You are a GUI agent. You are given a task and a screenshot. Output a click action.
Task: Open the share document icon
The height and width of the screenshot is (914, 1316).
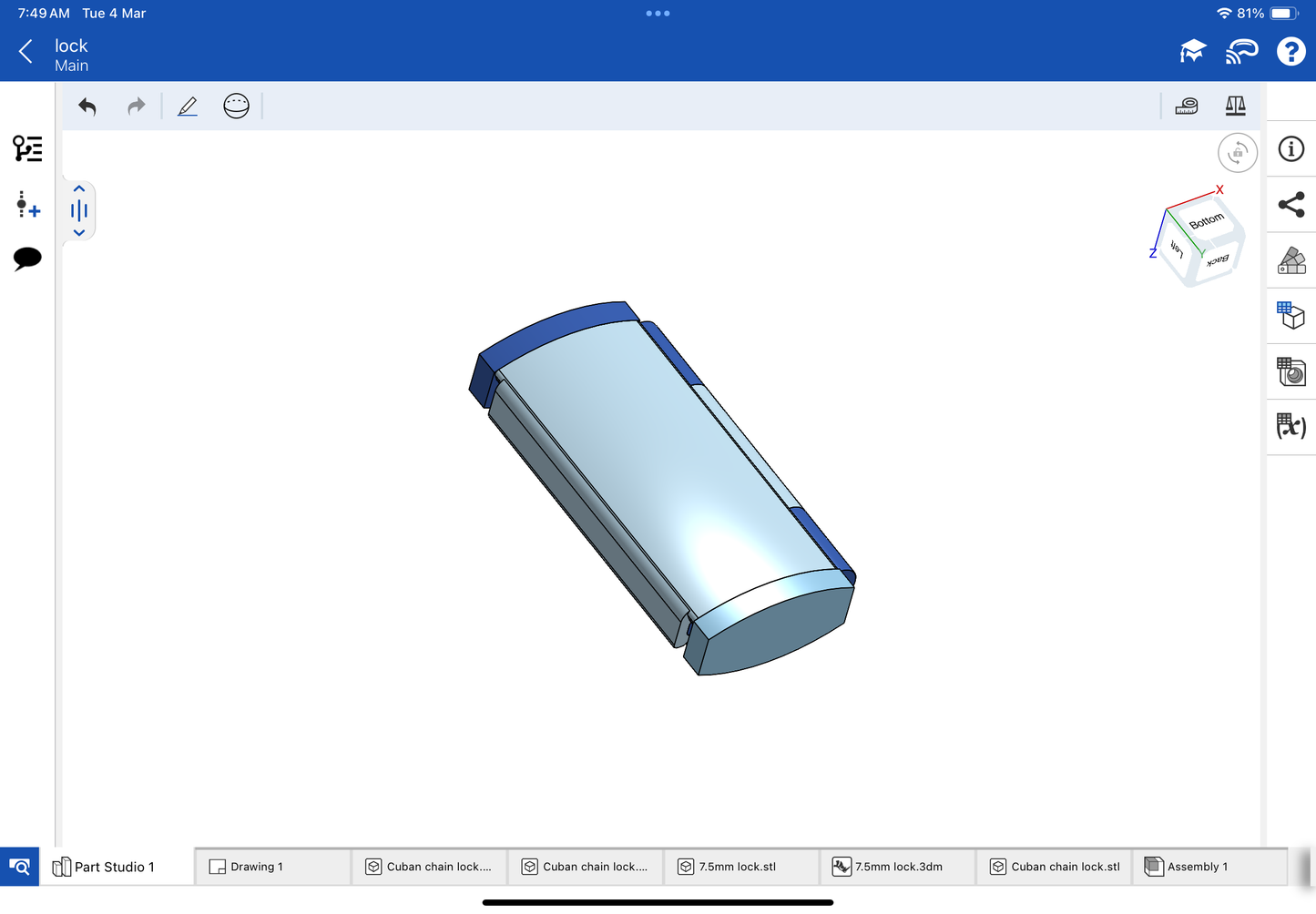click(1290, 205)
